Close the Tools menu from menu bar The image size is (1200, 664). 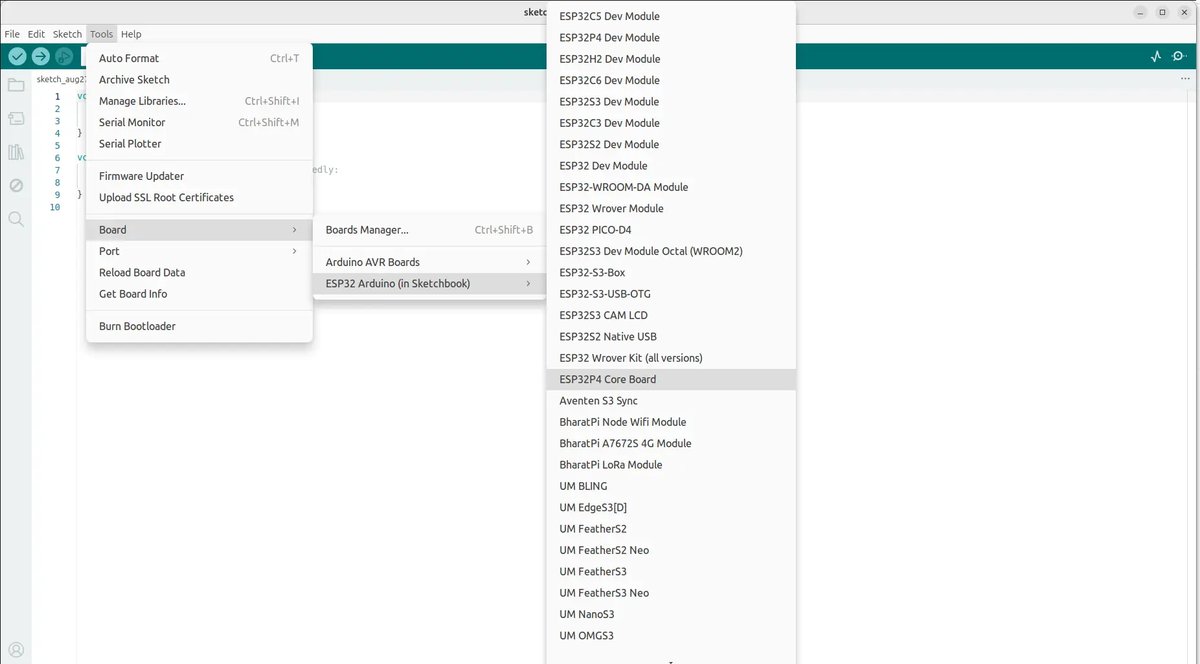coord(101,34)
